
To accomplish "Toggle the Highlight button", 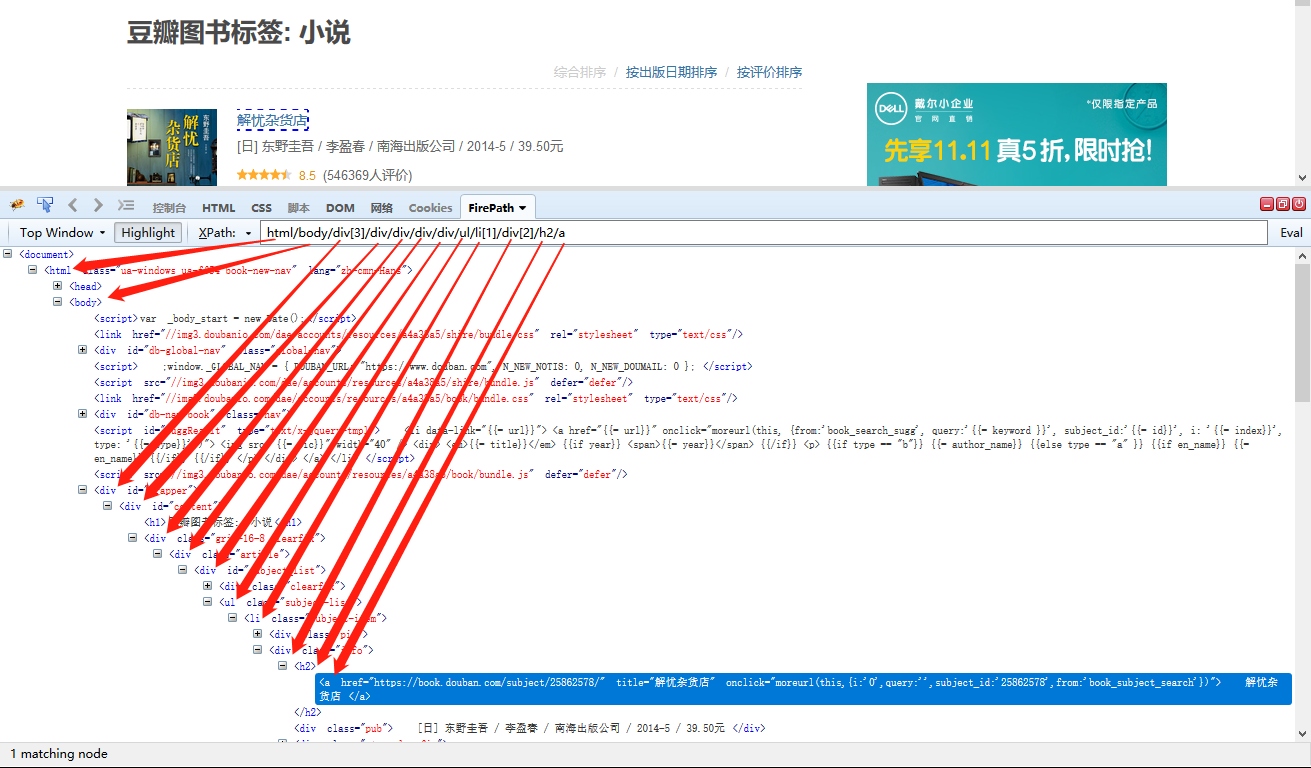I will tap(148, 232).
